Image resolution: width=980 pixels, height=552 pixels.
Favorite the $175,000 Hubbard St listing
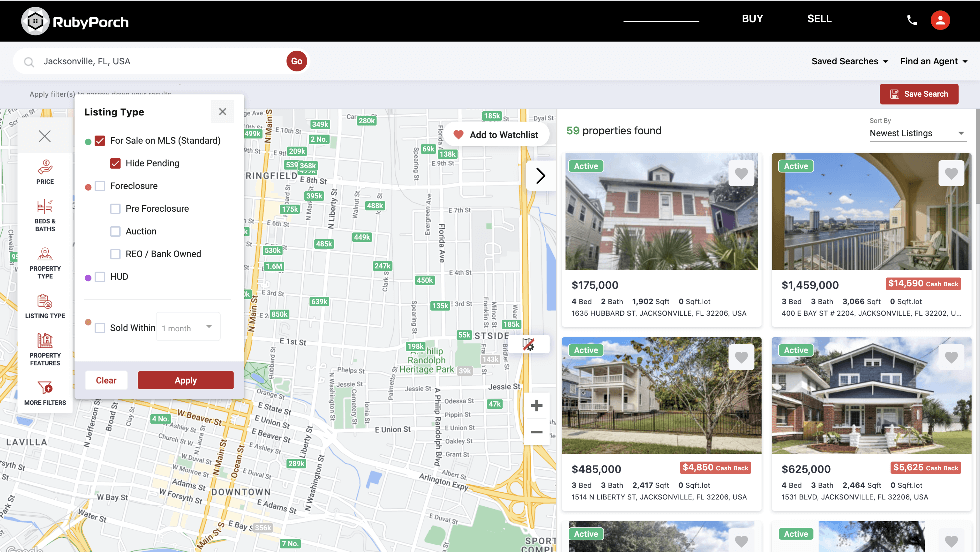click(x=741, y=173)
